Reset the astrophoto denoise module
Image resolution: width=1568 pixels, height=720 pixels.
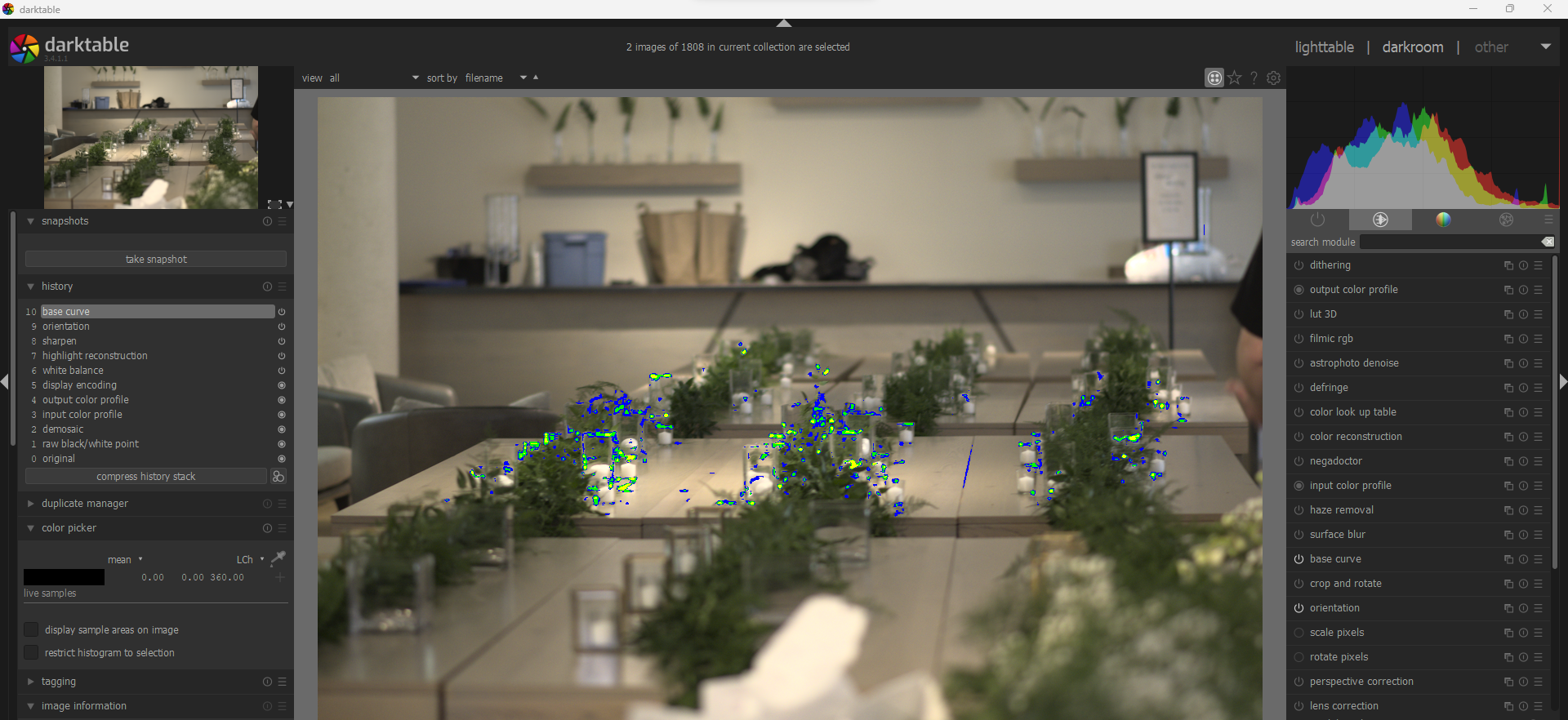pyautogui.click(x=1523, y=363)
